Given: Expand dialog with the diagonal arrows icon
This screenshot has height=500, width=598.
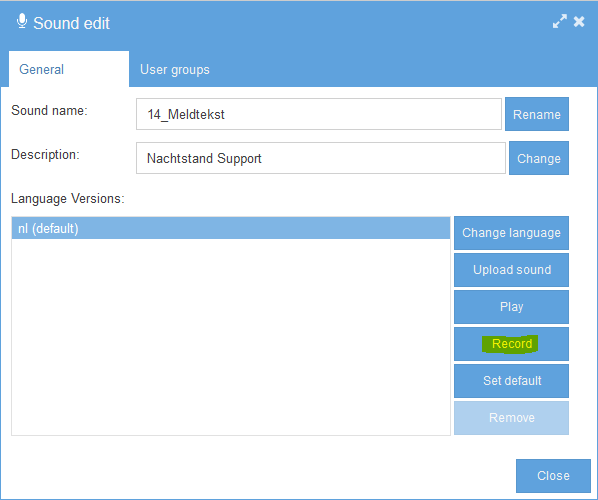Looking at the screenshot, I should 560,21.
